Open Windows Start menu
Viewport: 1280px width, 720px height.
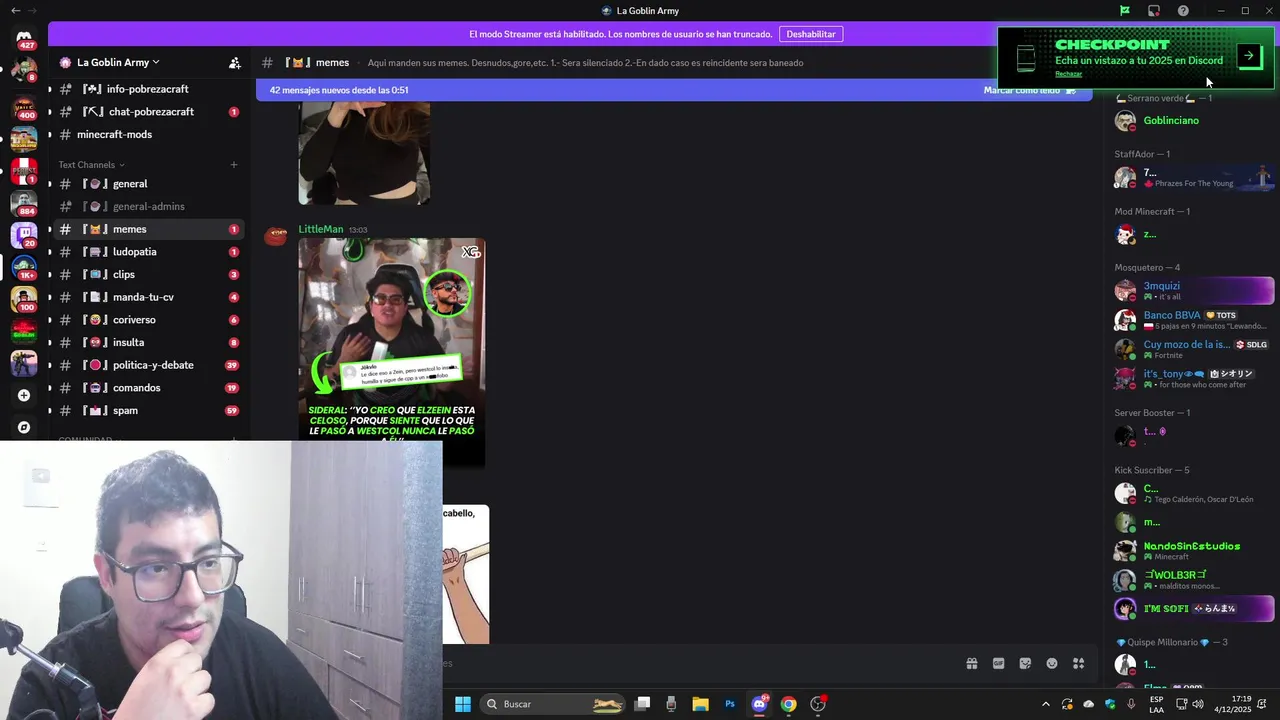coord(463,704)
